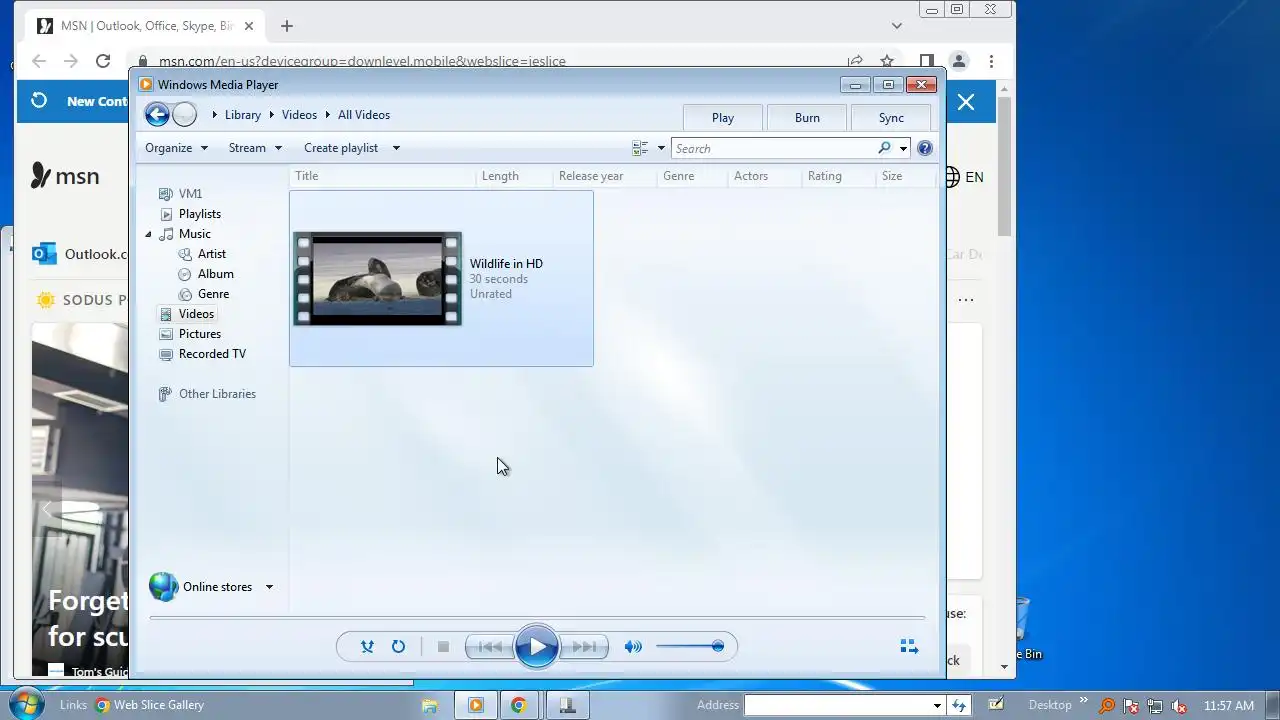Bookmark the page with Chrome star icon
This screenshot has width=1280, height=720.
point(887,61)
